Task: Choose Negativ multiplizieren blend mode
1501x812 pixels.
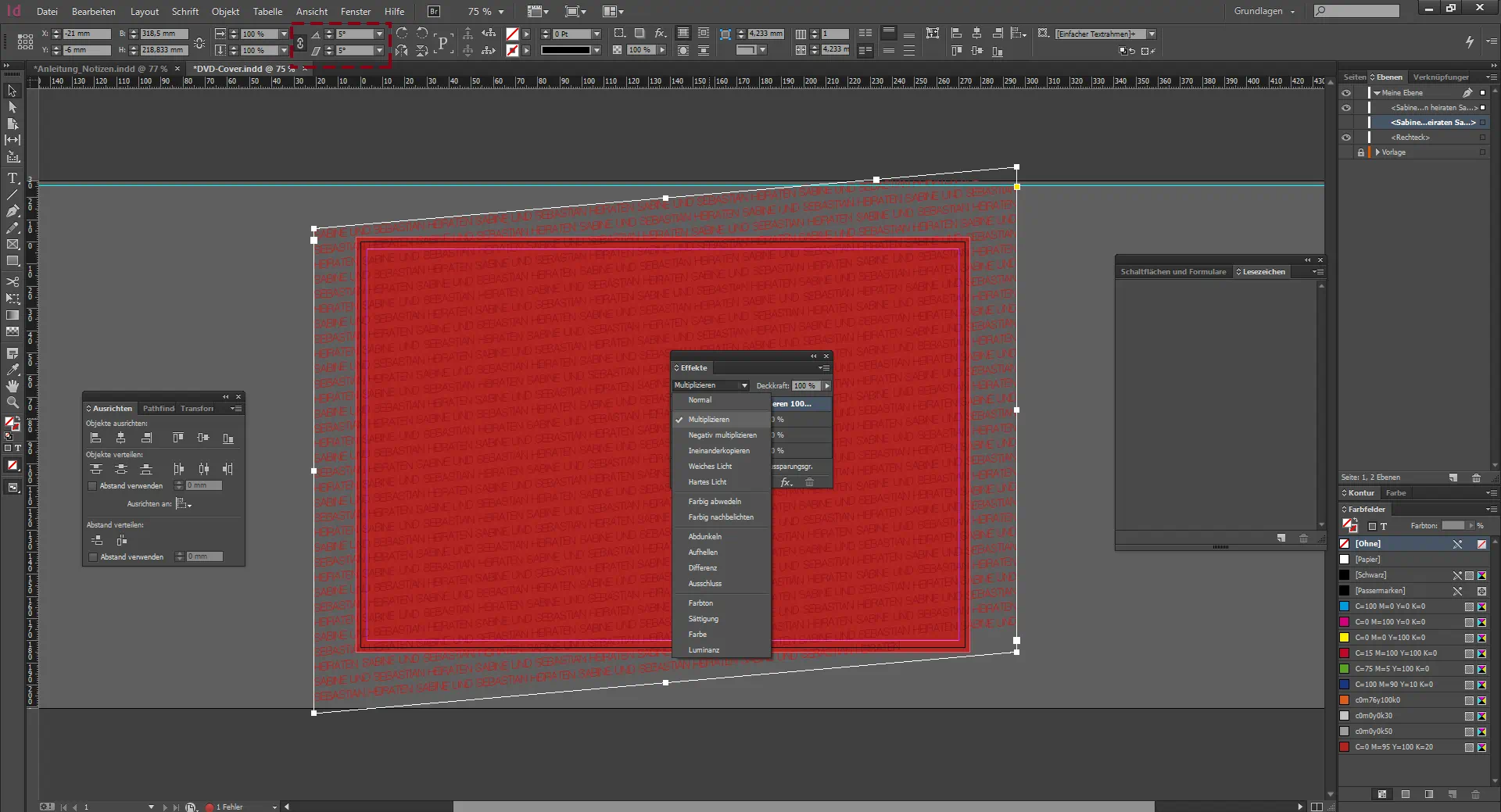Action: pyautogui.click(x=722, y=435)
